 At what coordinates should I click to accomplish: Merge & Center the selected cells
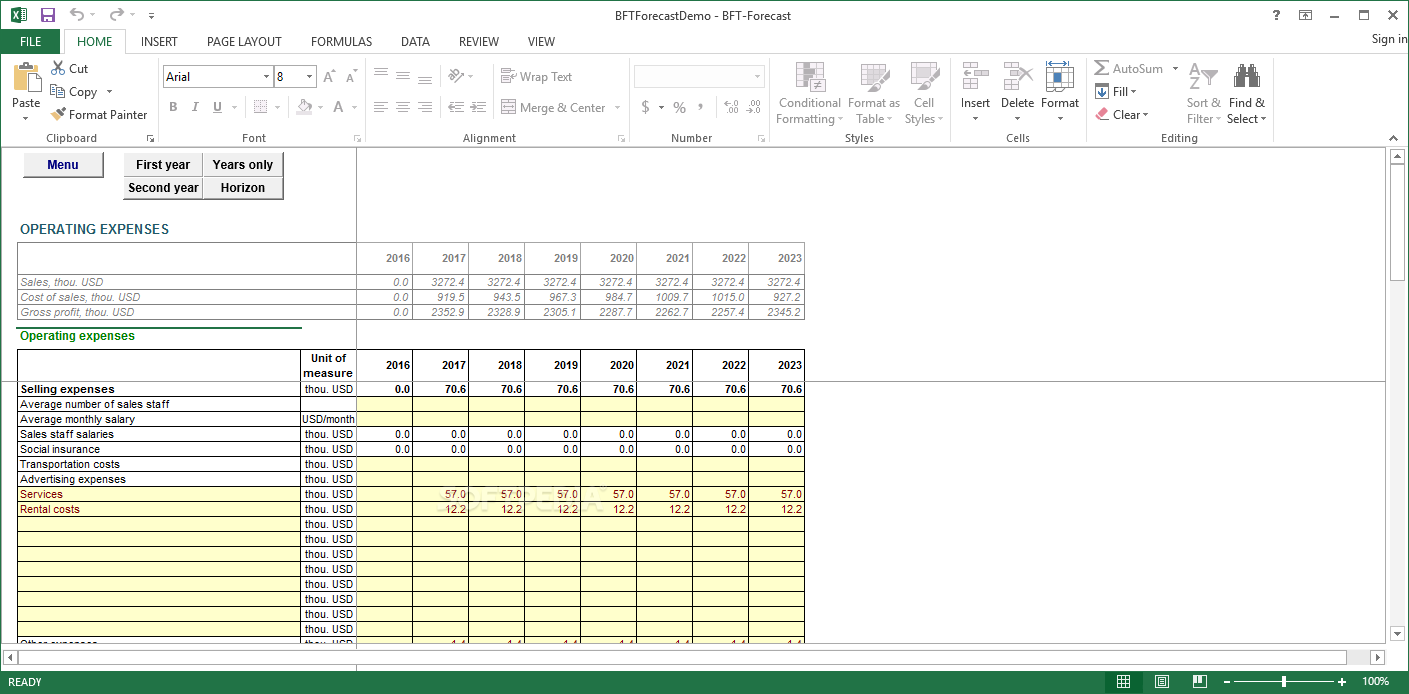tap(553, 107)
